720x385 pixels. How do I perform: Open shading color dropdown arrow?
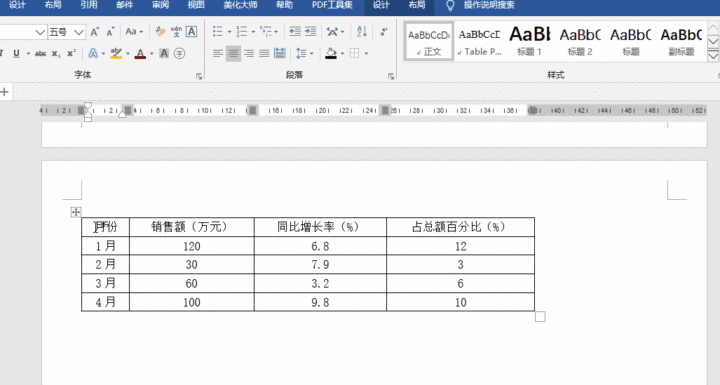pyautogui.click(x=342, y=53)
